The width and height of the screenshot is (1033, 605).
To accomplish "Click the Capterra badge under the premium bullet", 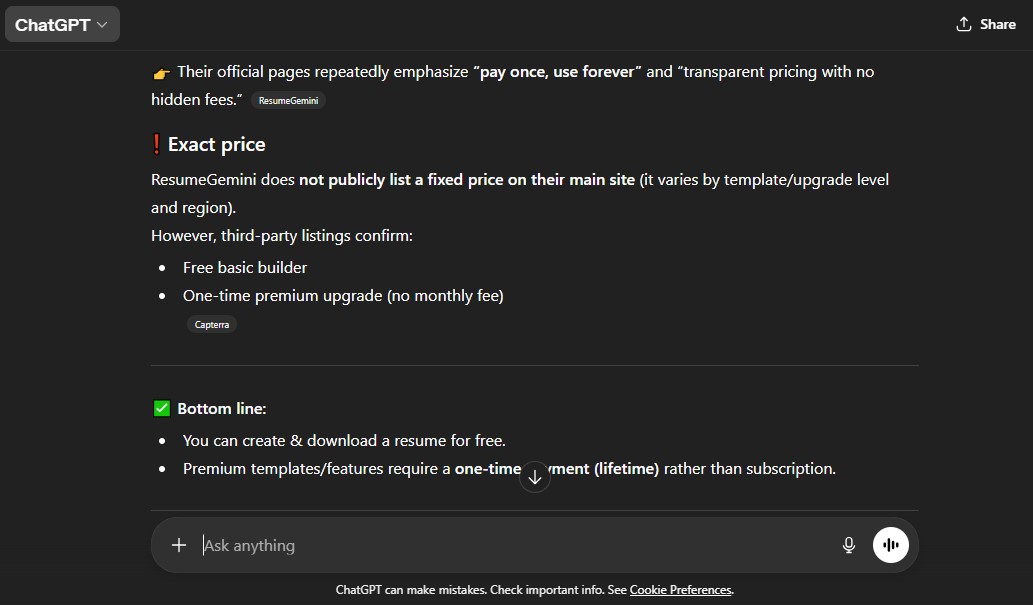I will coord(211,324).
